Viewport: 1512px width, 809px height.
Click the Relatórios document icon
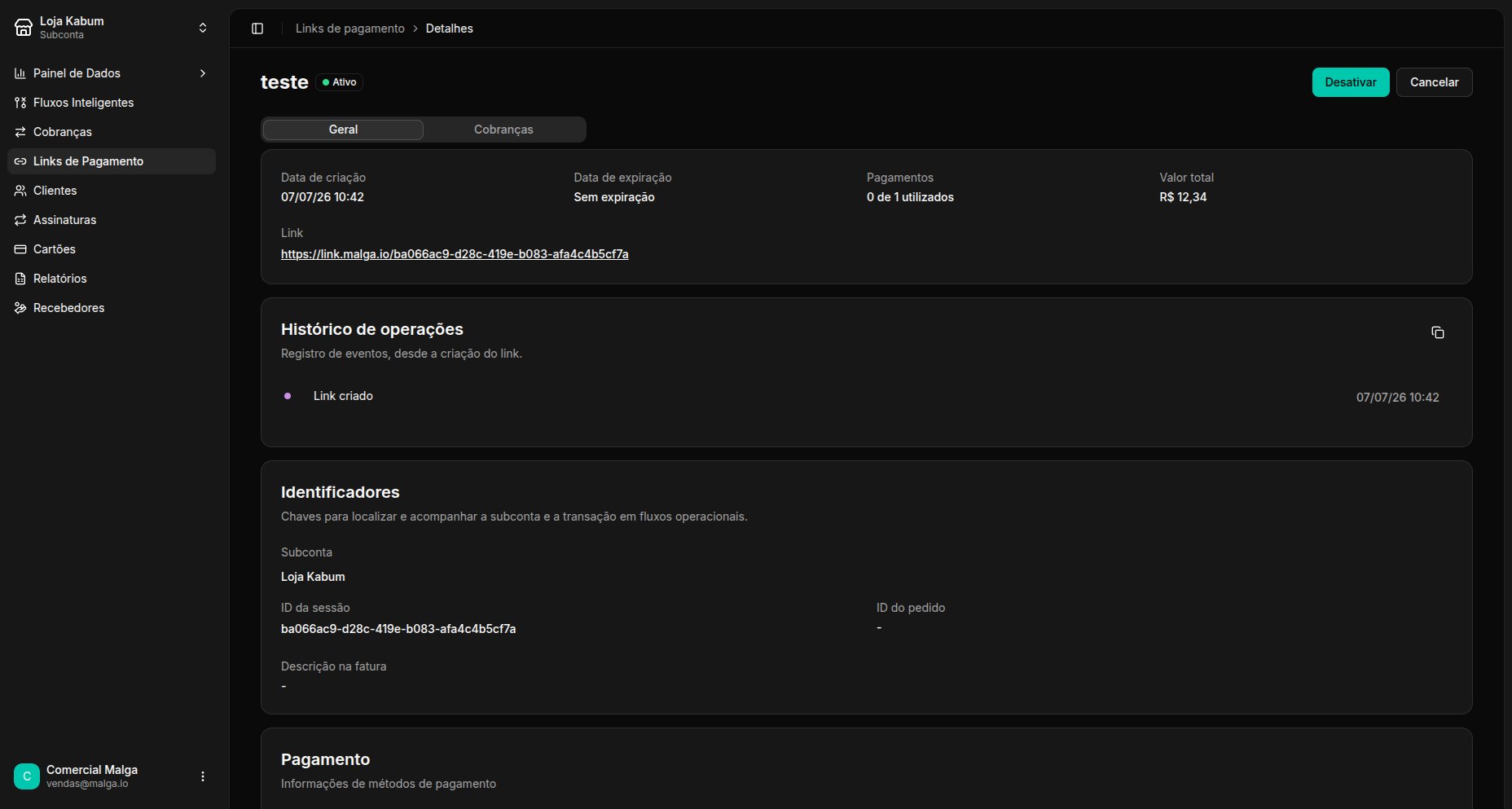point(20,279)
